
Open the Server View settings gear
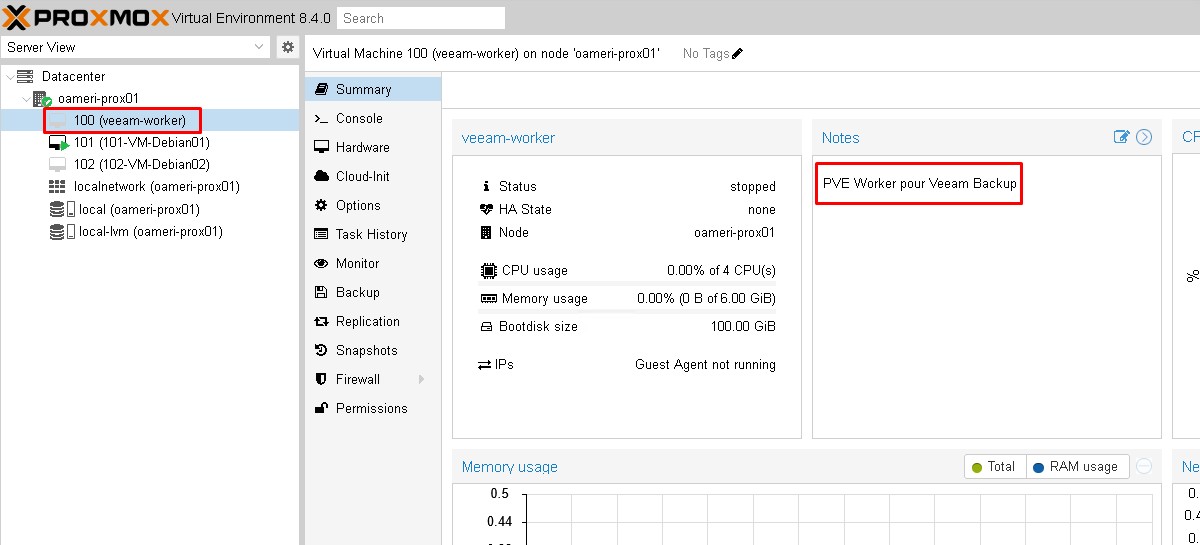[x=287, y=47]
